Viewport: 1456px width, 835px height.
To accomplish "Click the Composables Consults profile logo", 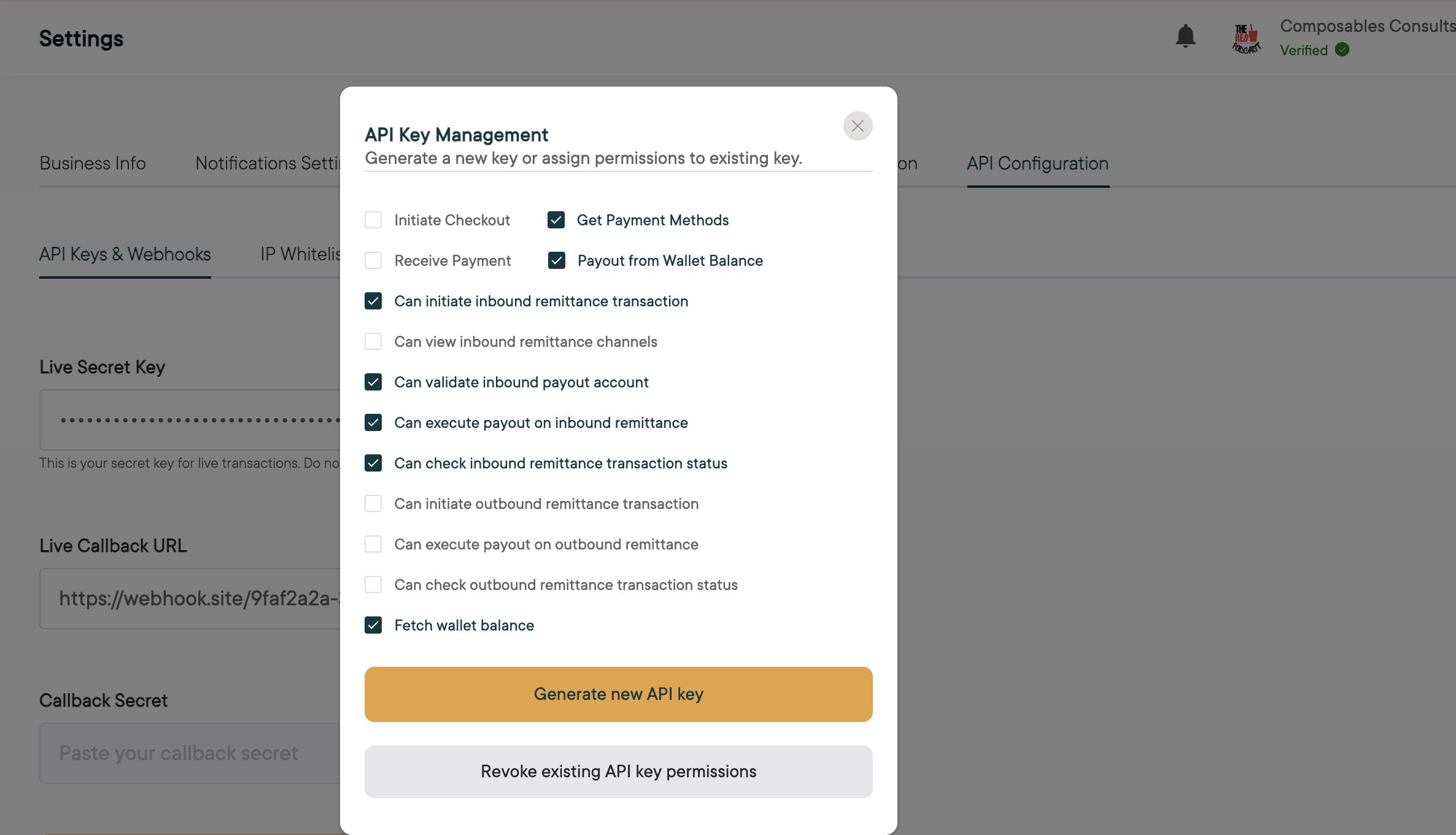I will point(1246,39).
